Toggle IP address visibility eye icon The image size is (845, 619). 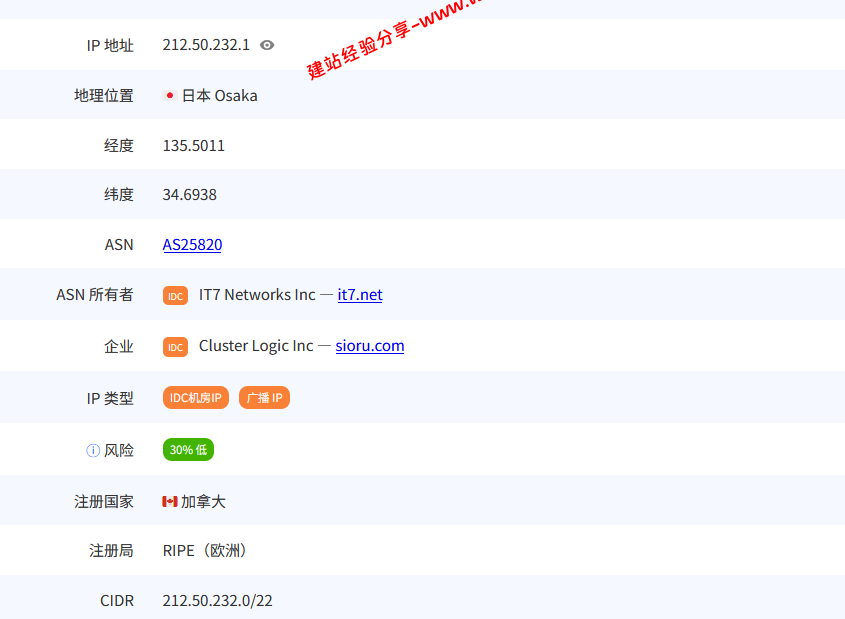point(267,45)
